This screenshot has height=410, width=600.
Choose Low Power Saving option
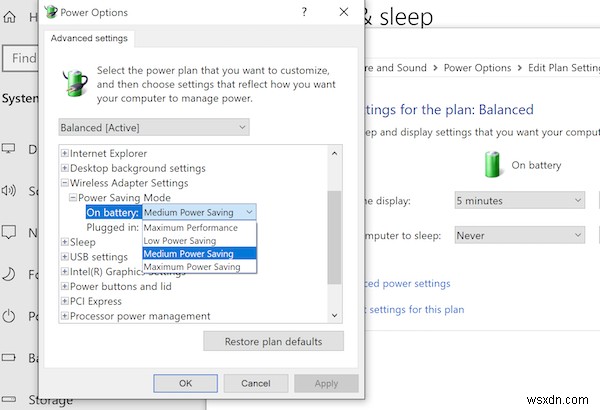pyautogui.click(x=199, y=241)
